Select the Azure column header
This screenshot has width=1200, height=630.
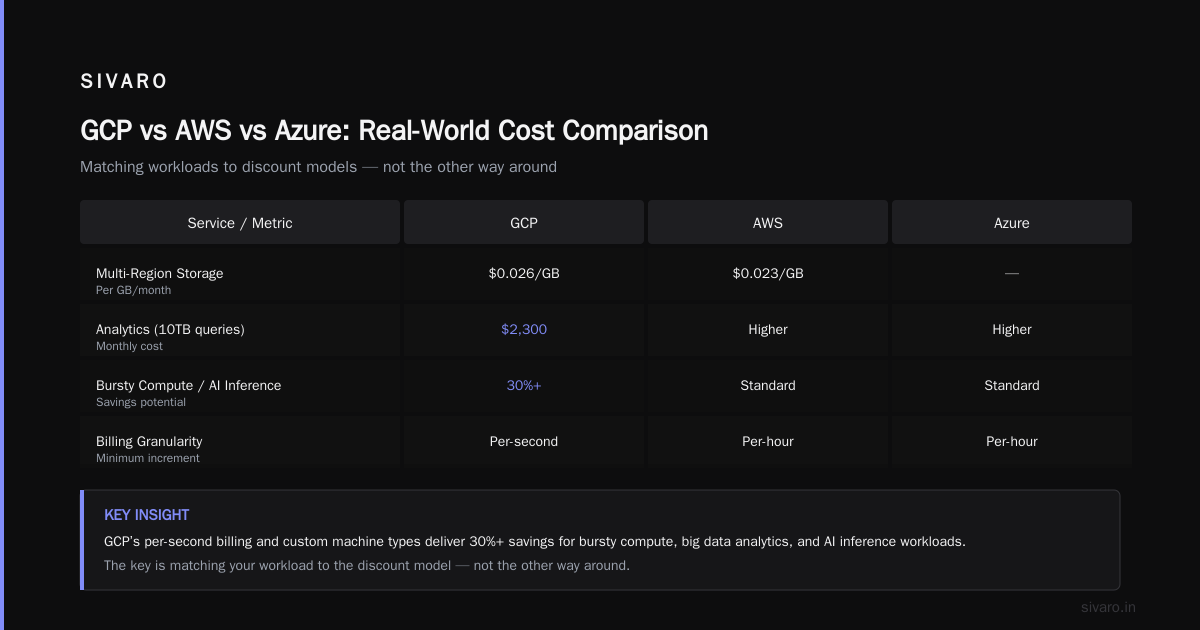(1012, 223)
